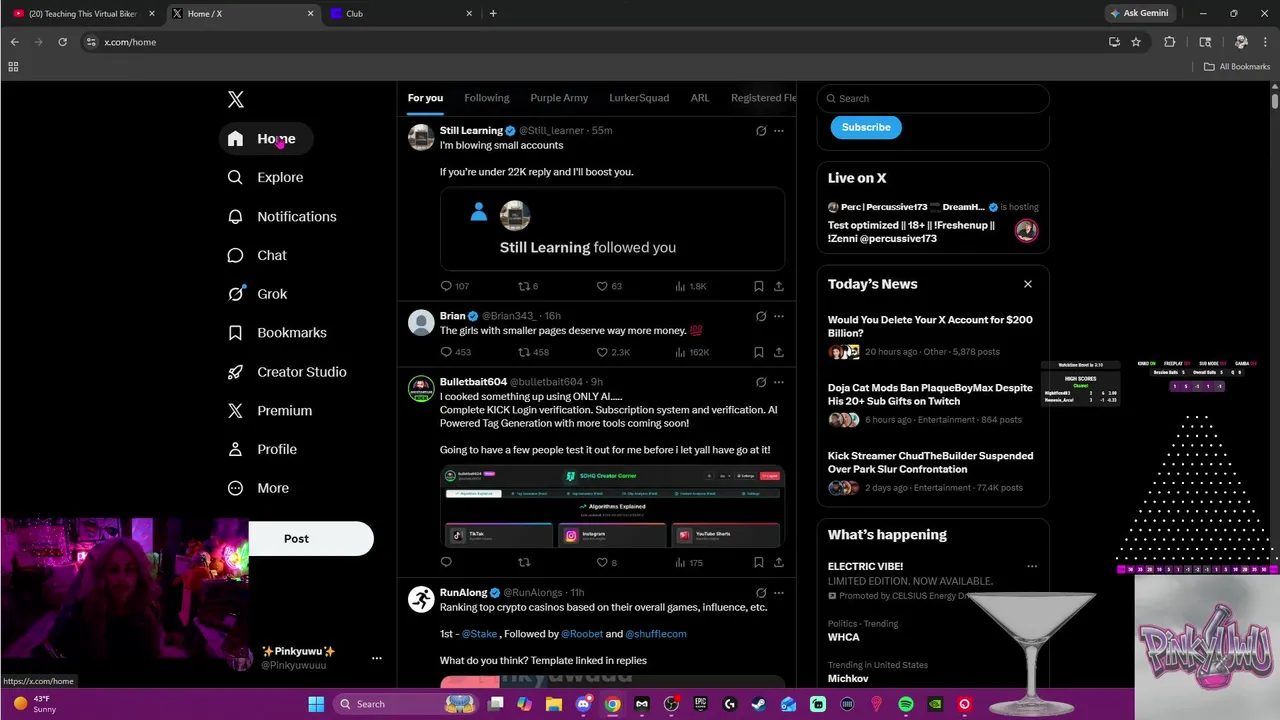Share Brian's post
This screenshot has width=1280, height=720.
pos(779,352)
